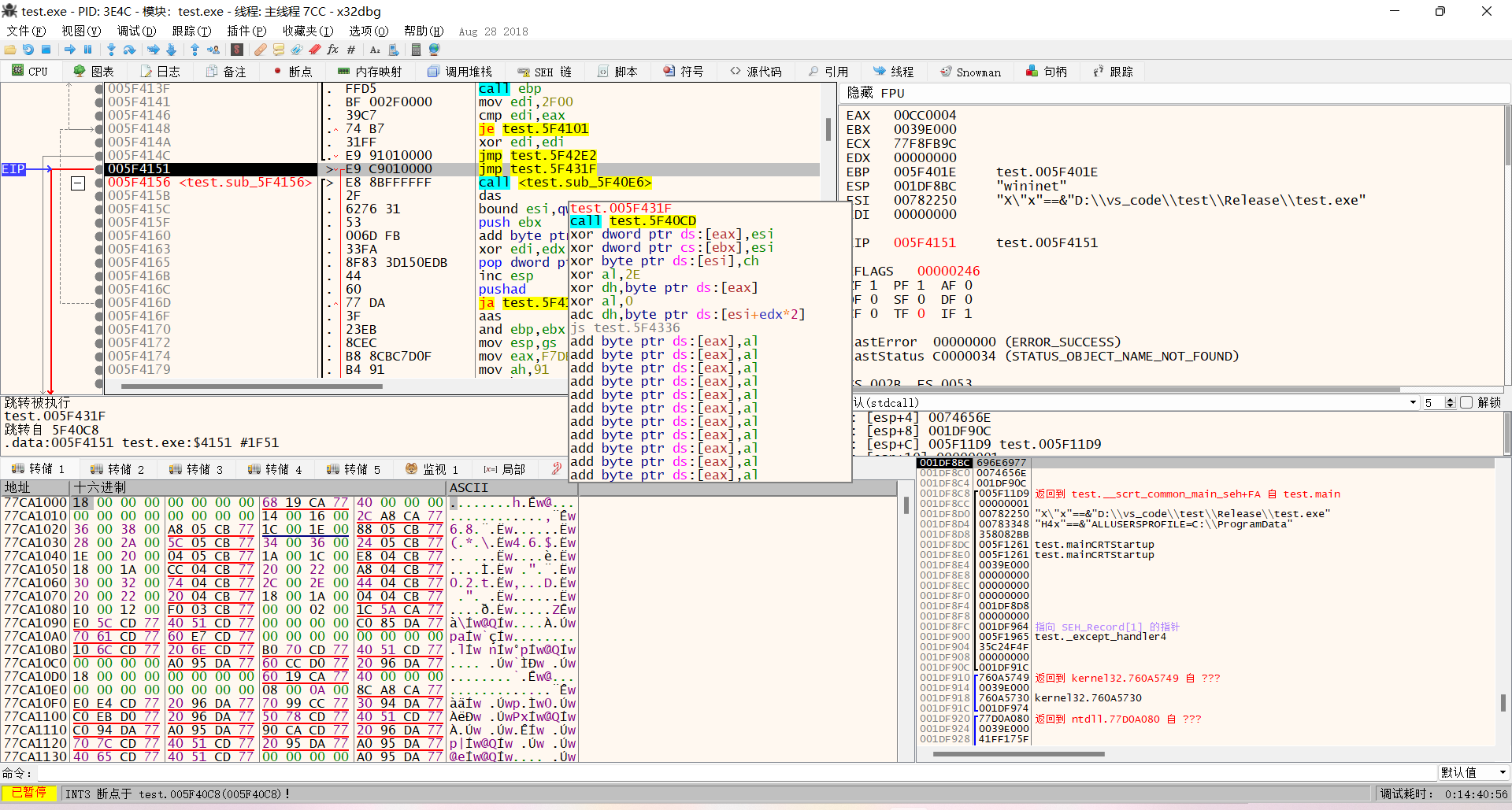The image size is (1512, 810).
Task: Select the 转储 3 dump tab
Action: click(x=197, y=469)
